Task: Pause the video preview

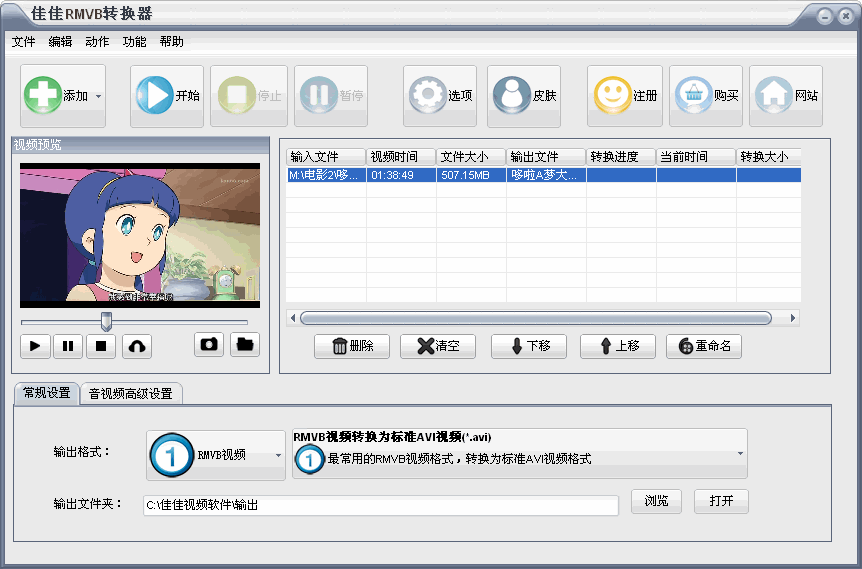Action: point(68,346)
